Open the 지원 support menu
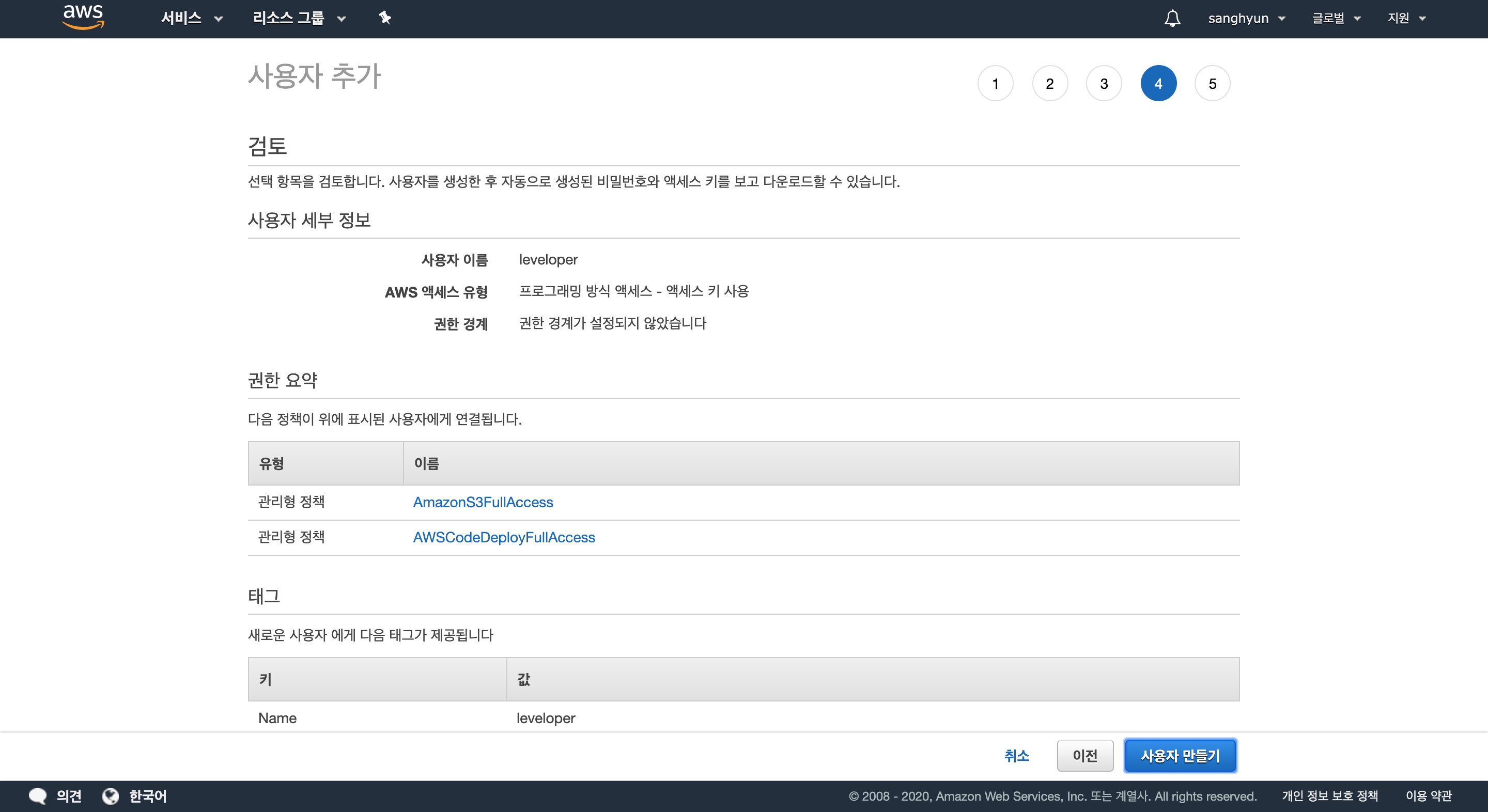1488x812 pixels. (1406, 19)
